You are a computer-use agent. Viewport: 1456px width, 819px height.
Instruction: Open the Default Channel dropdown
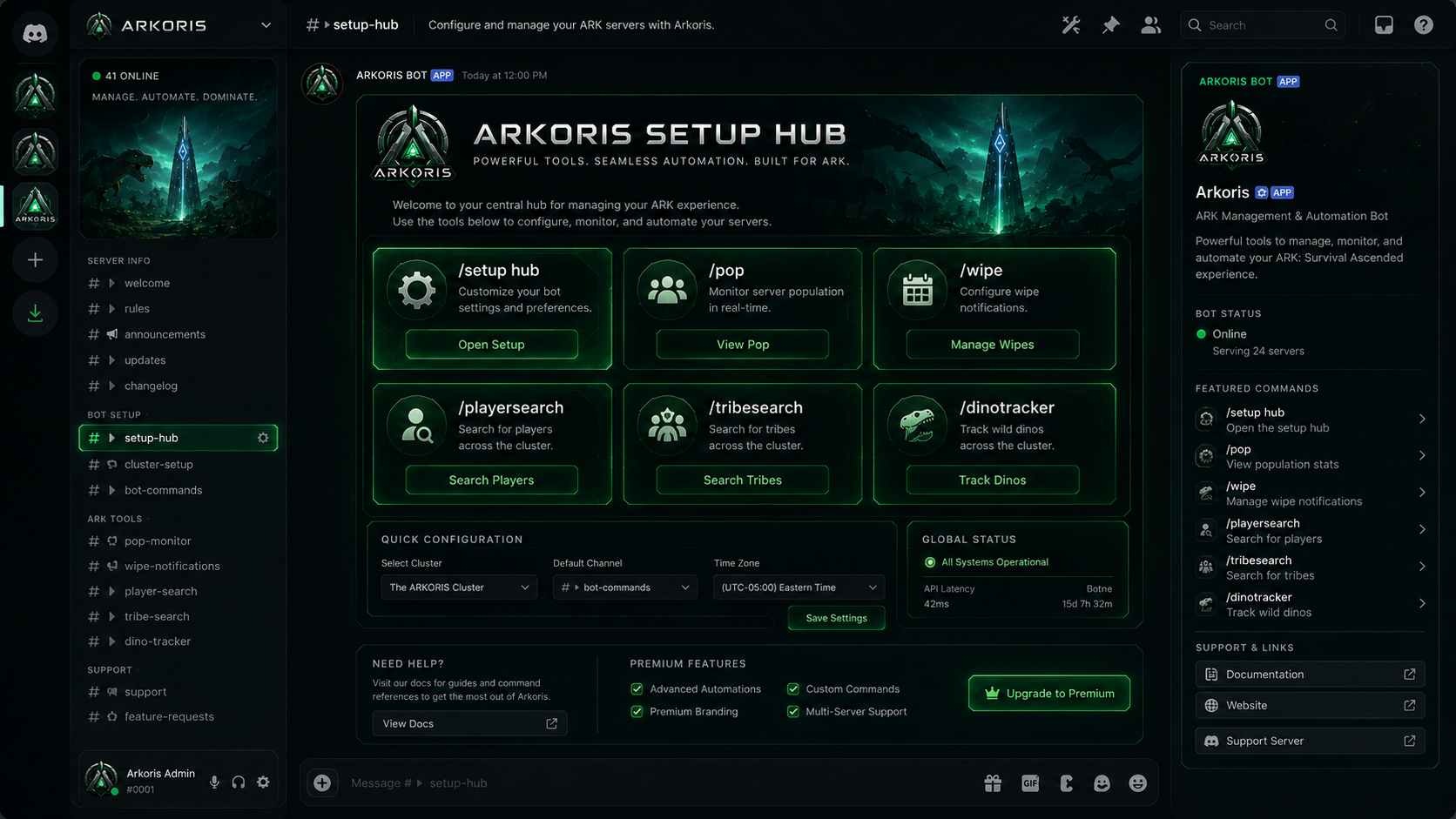point(624,587)
